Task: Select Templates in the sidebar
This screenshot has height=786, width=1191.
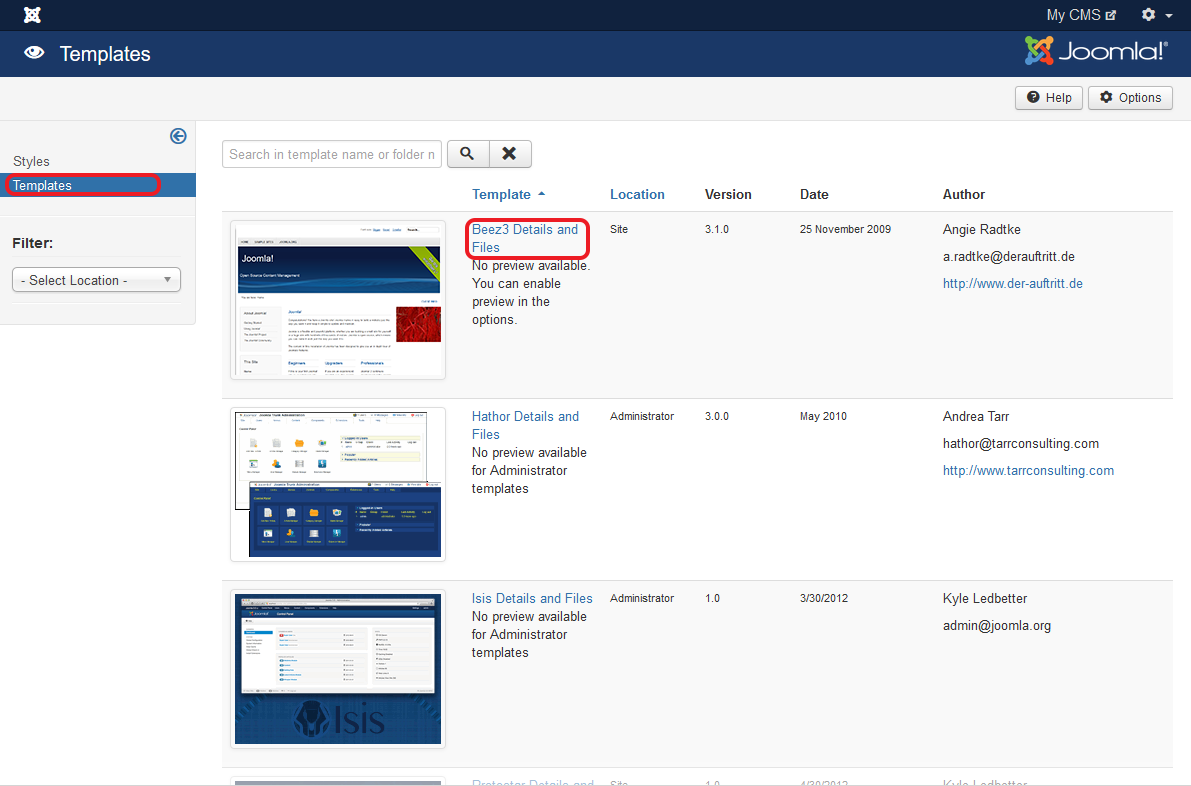Action: [98, 185]
